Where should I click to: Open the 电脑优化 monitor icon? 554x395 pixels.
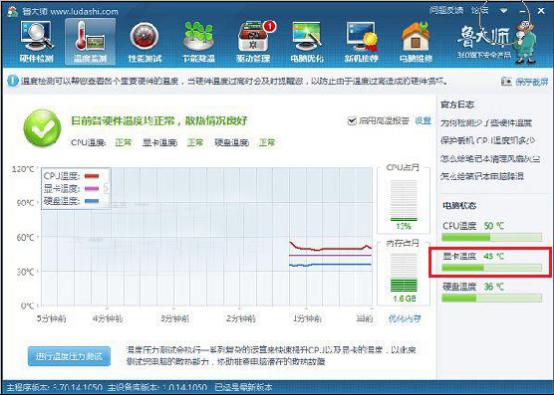(x=307, y=42)
